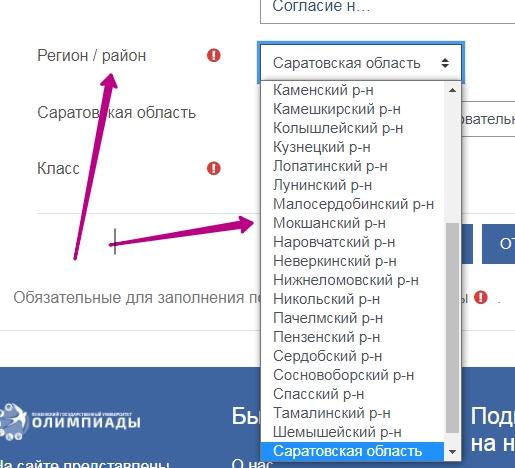This screenshot has height=468, width=515.
Task: Click the ОЛИМПИАДЫ logo in the footer
Action: pyautogui.click(x=71, y=421)
